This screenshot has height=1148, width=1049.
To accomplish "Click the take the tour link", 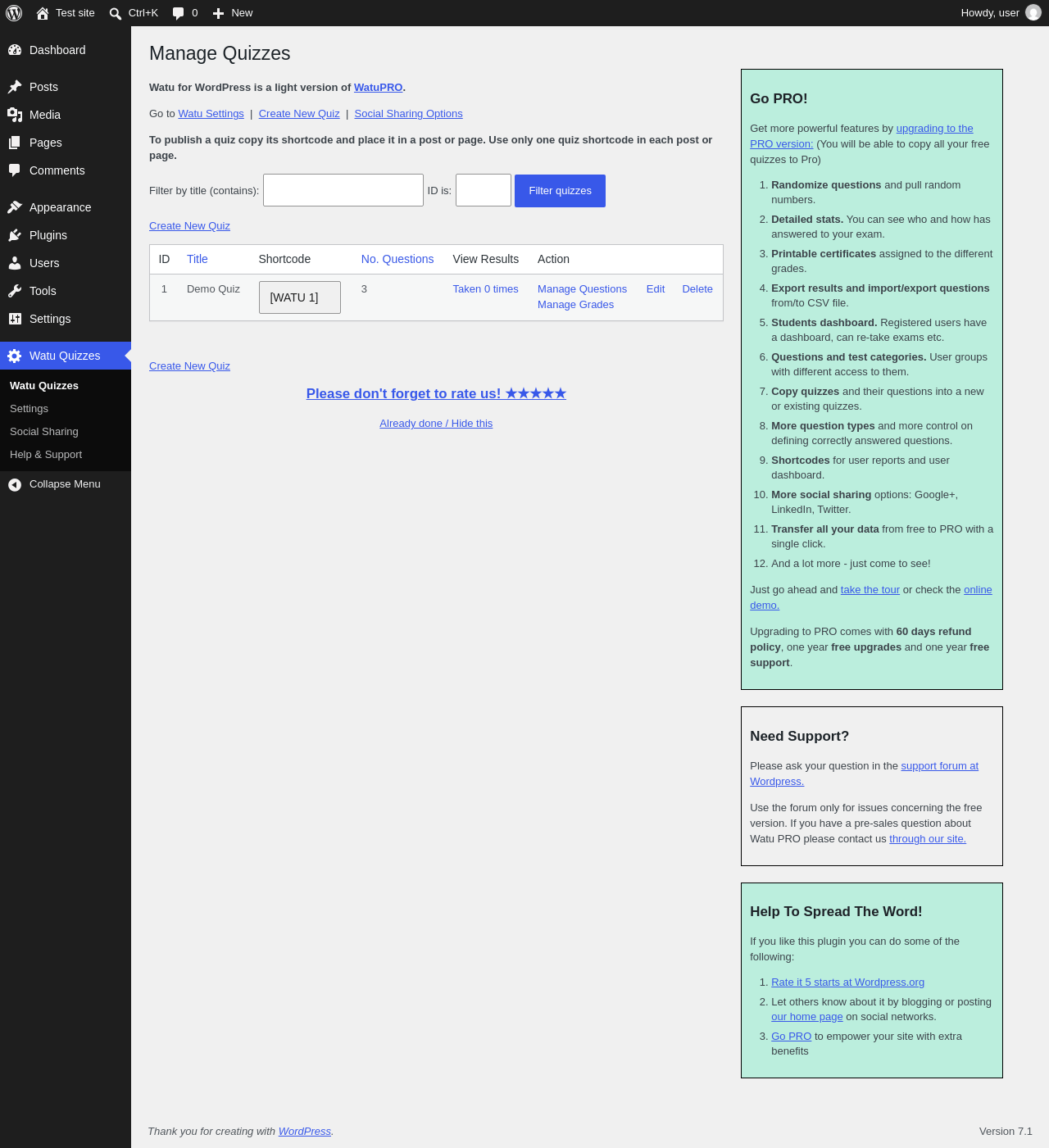I will [x=870, y=590].
